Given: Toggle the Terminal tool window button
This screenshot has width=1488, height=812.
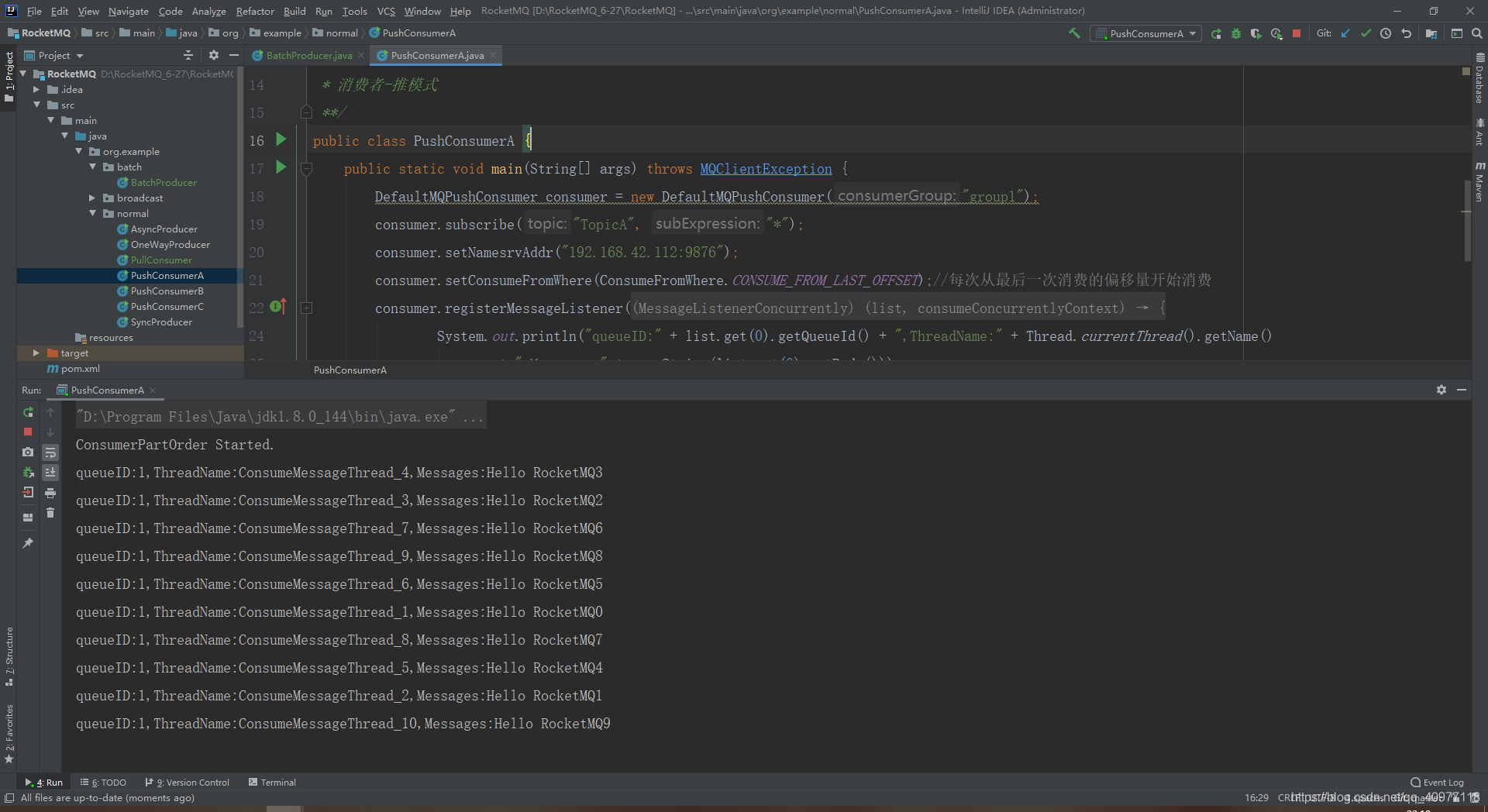Looking at the screenshot, I should pos(272,783).
